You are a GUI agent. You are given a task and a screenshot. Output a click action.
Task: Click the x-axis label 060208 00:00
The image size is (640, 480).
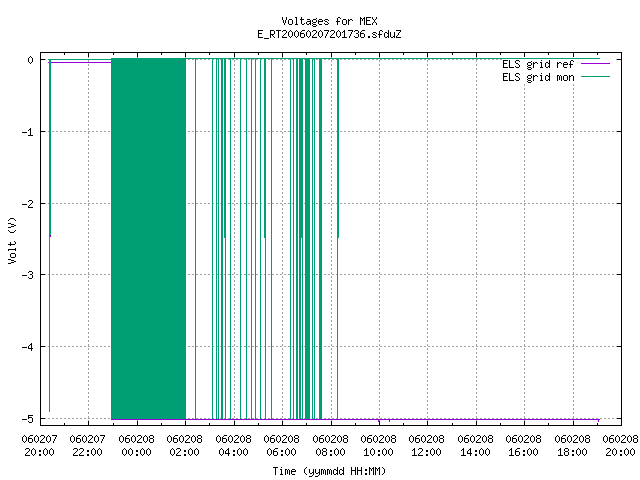tap(136, 446)
